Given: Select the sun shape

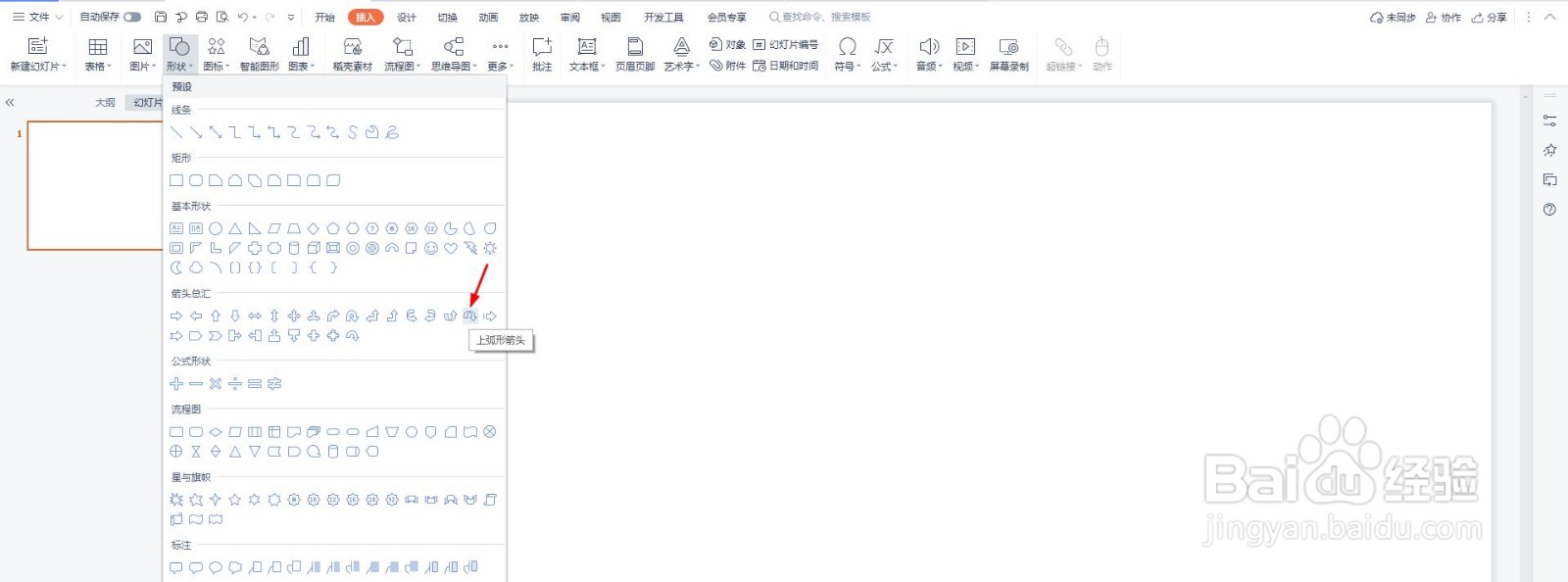Looking at the screenshot, I should 490,248.
